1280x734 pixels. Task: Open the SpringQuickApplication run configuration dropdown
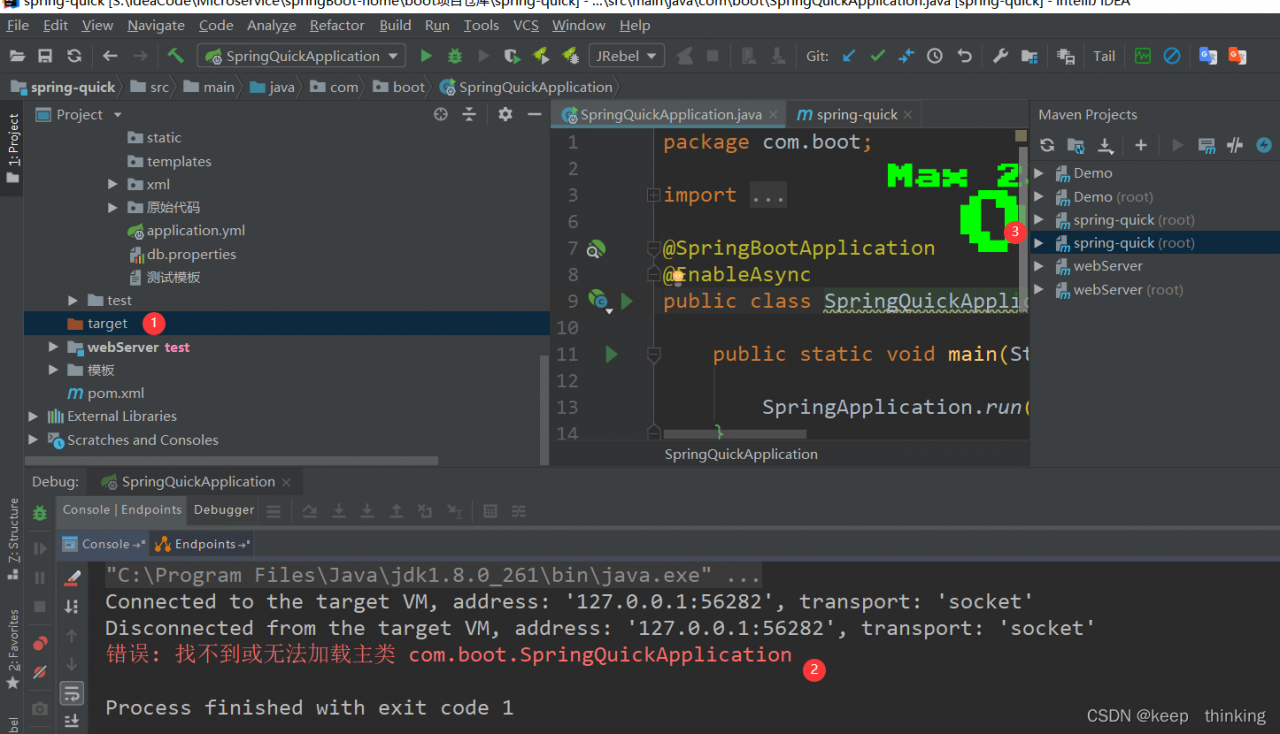301,56
